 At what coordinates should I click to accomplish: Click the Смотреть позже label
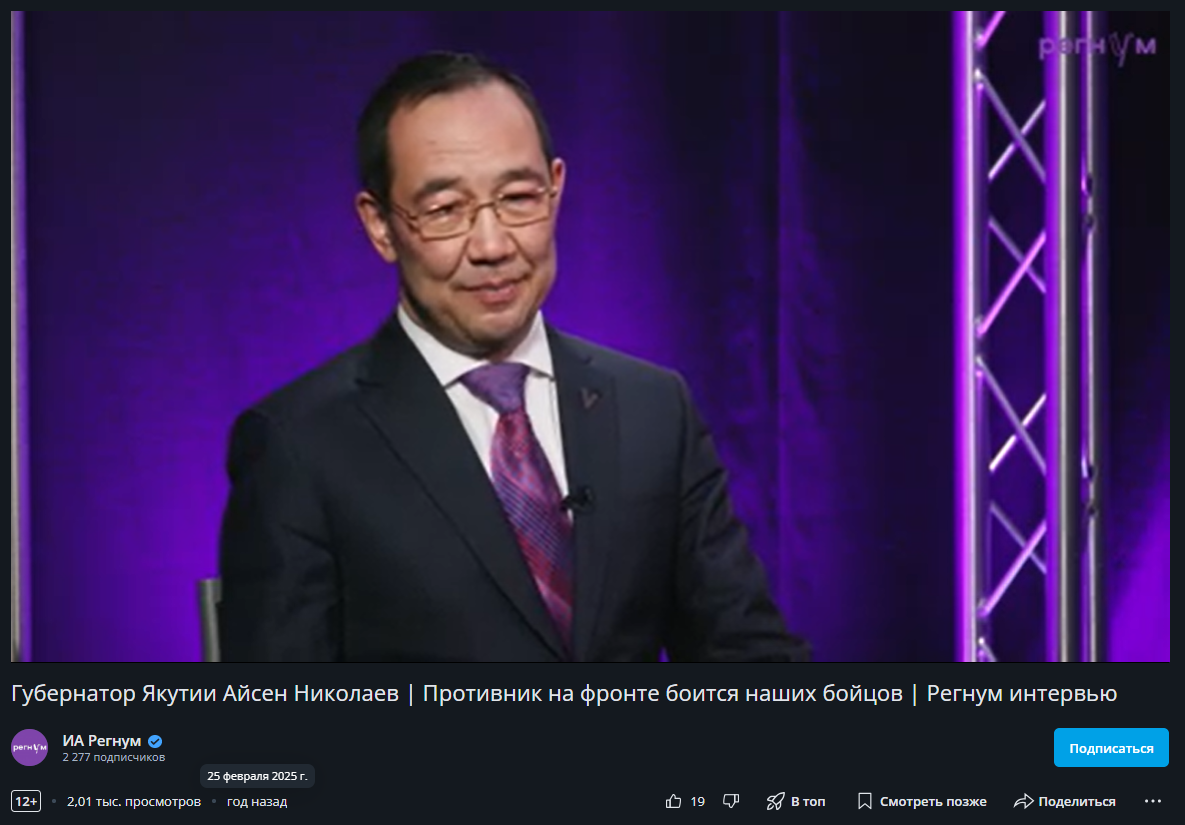933,802
